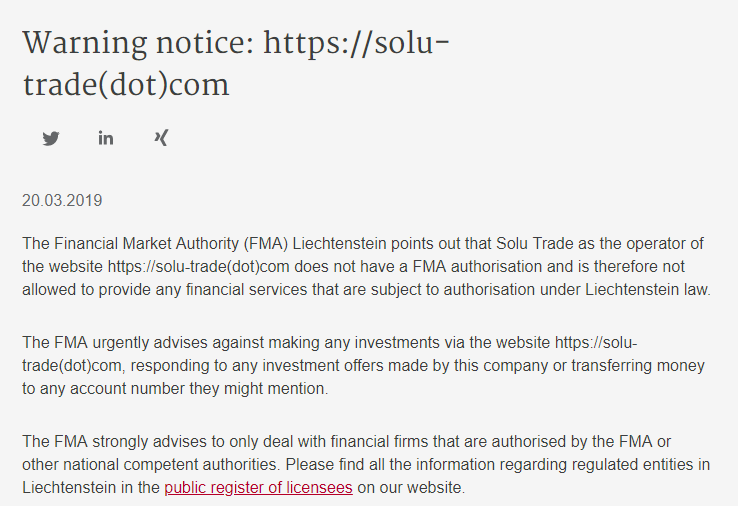Click 'Liechtenstein law' ending the first paragraph
Viewport: 738px width, 506px height.
(x=647, y=289)
